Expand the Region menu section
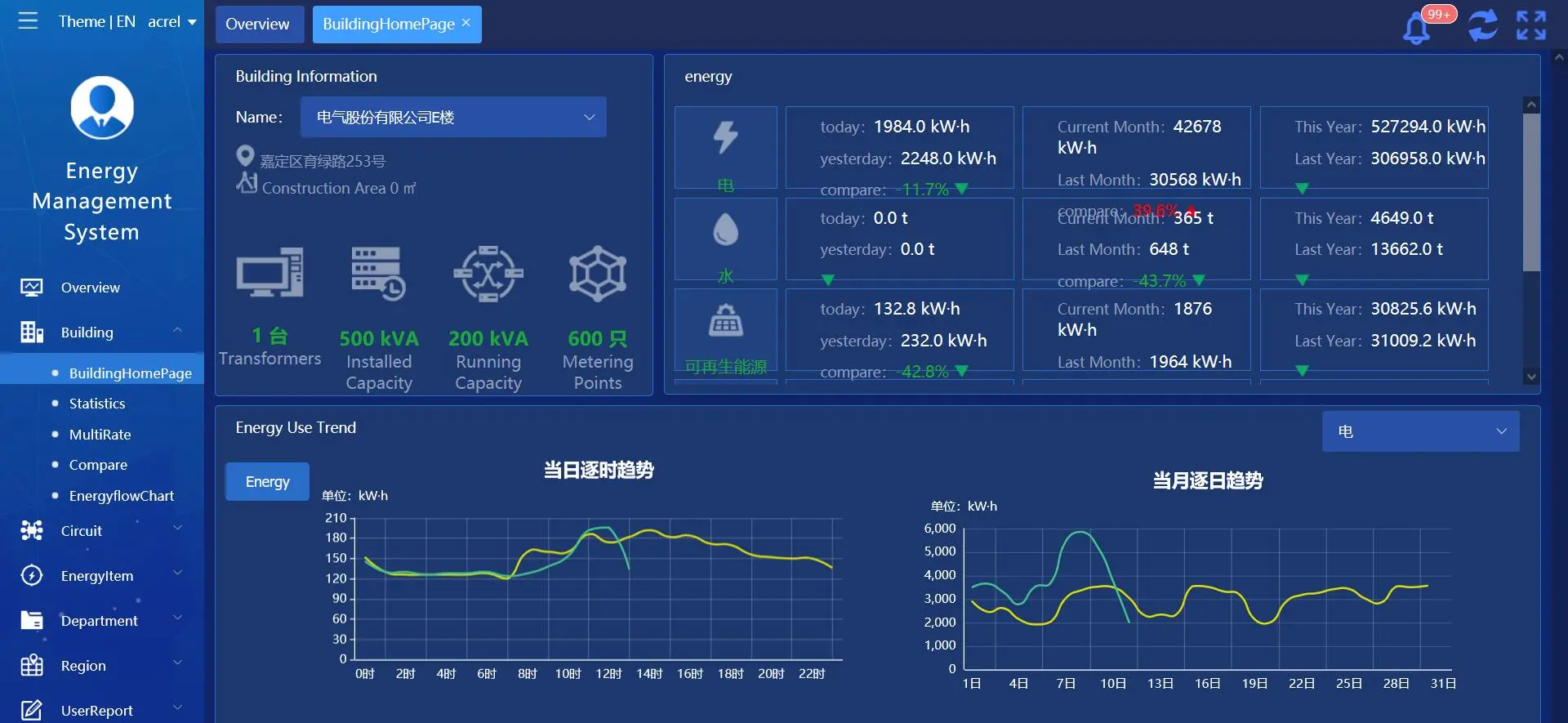This screenshot has width=1568, height=723. coord(177,663)
